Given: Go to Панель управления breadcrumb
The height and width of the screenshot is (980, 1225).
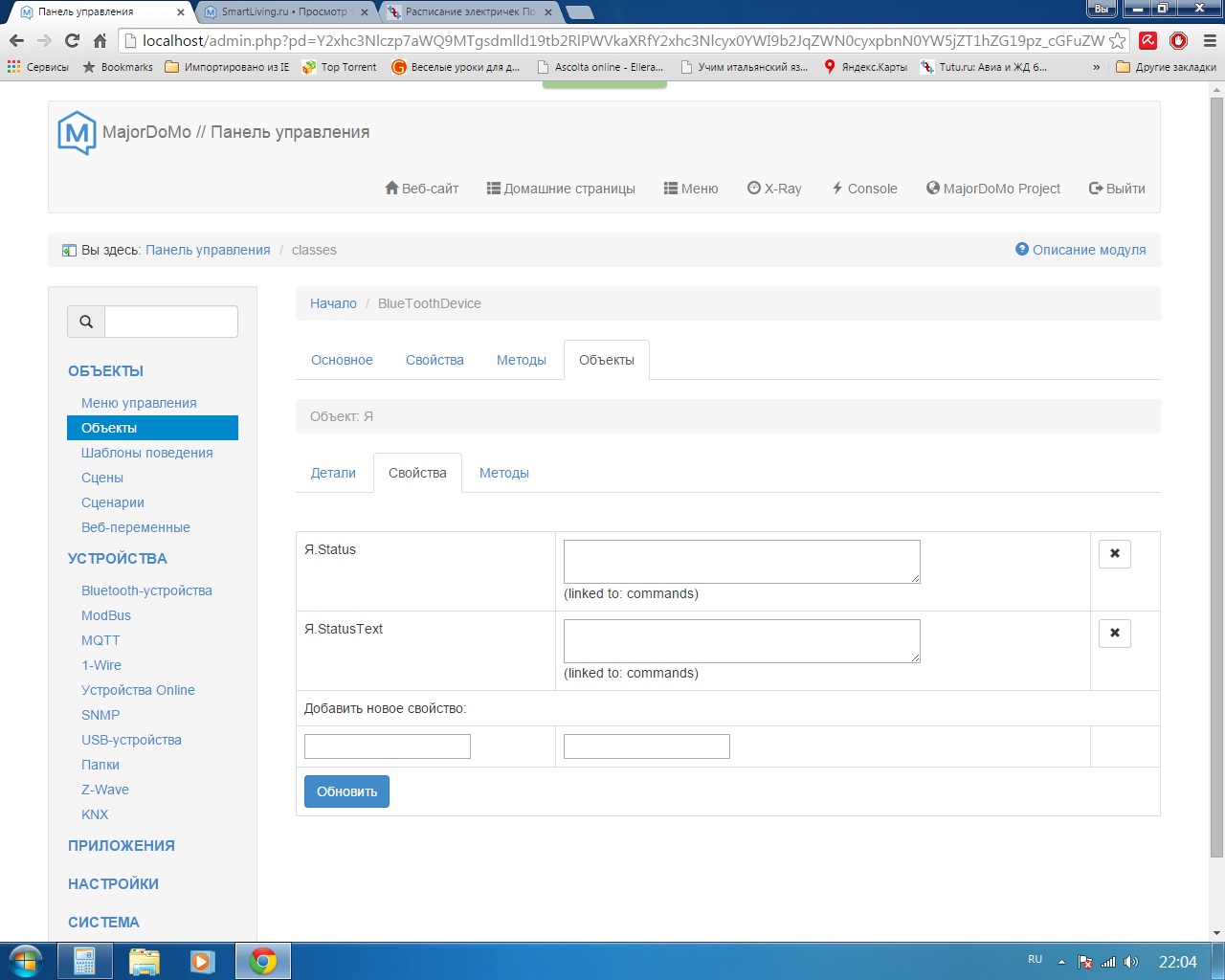Looking at the screenshot, I should [x=208, y=250].
